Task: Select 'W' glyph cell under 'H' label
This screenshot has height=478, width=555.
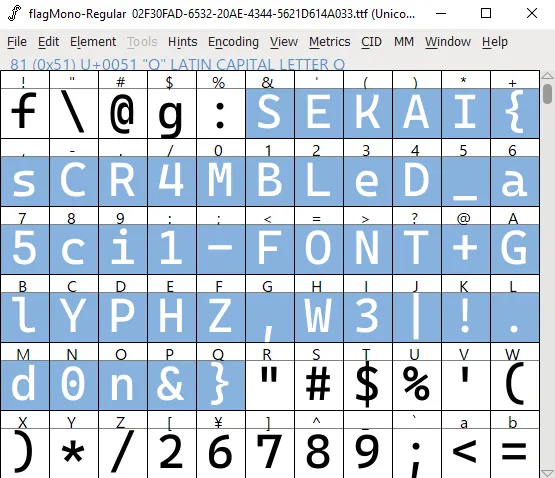Action: (x=319, y=317)
